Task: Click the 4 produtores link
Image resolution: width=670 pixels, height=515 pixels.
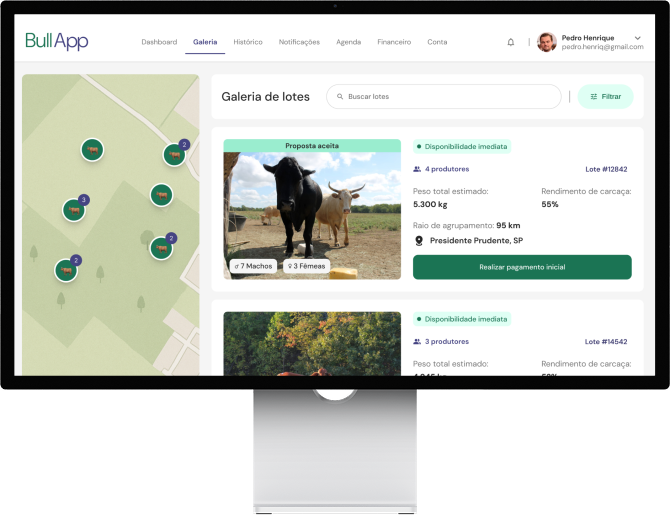Action: point(447,169)
